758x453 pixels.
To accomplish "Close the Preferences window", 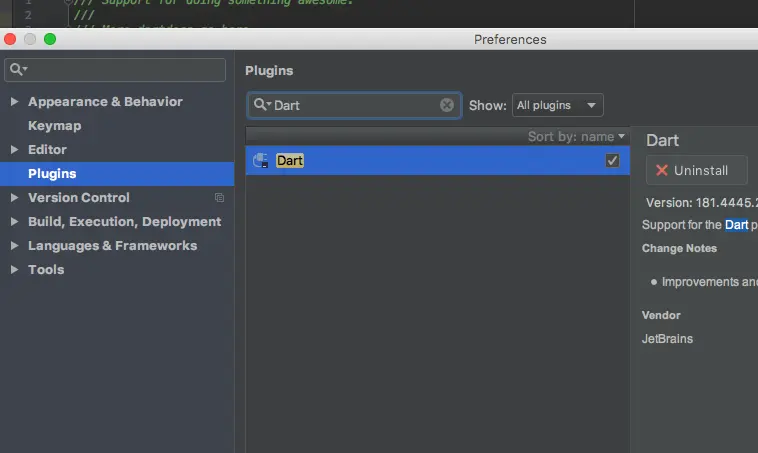I will pyautogui.click(x=10, y=39).
